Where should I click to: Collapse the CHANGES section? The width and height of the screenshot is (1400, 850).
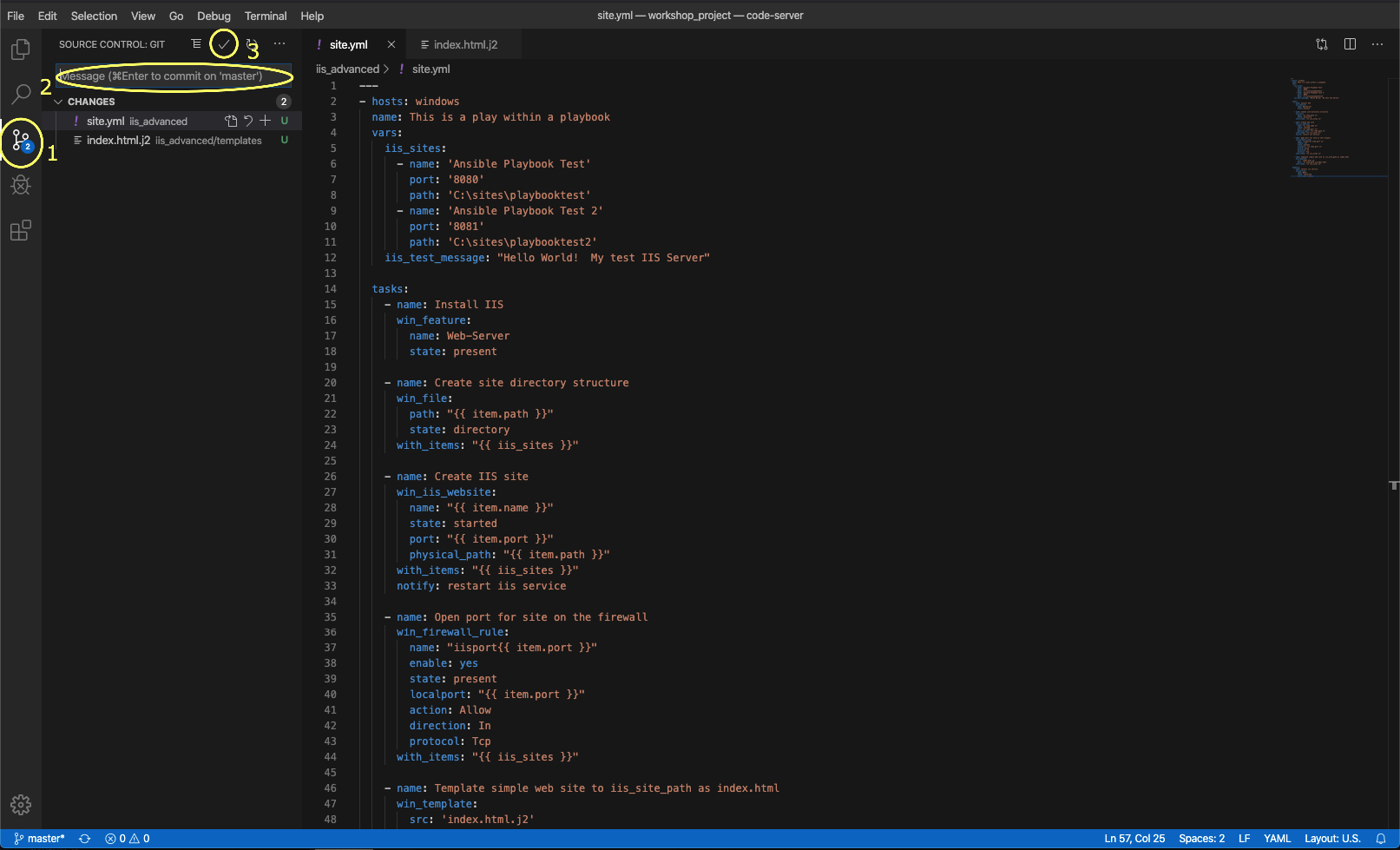[59, 102]
